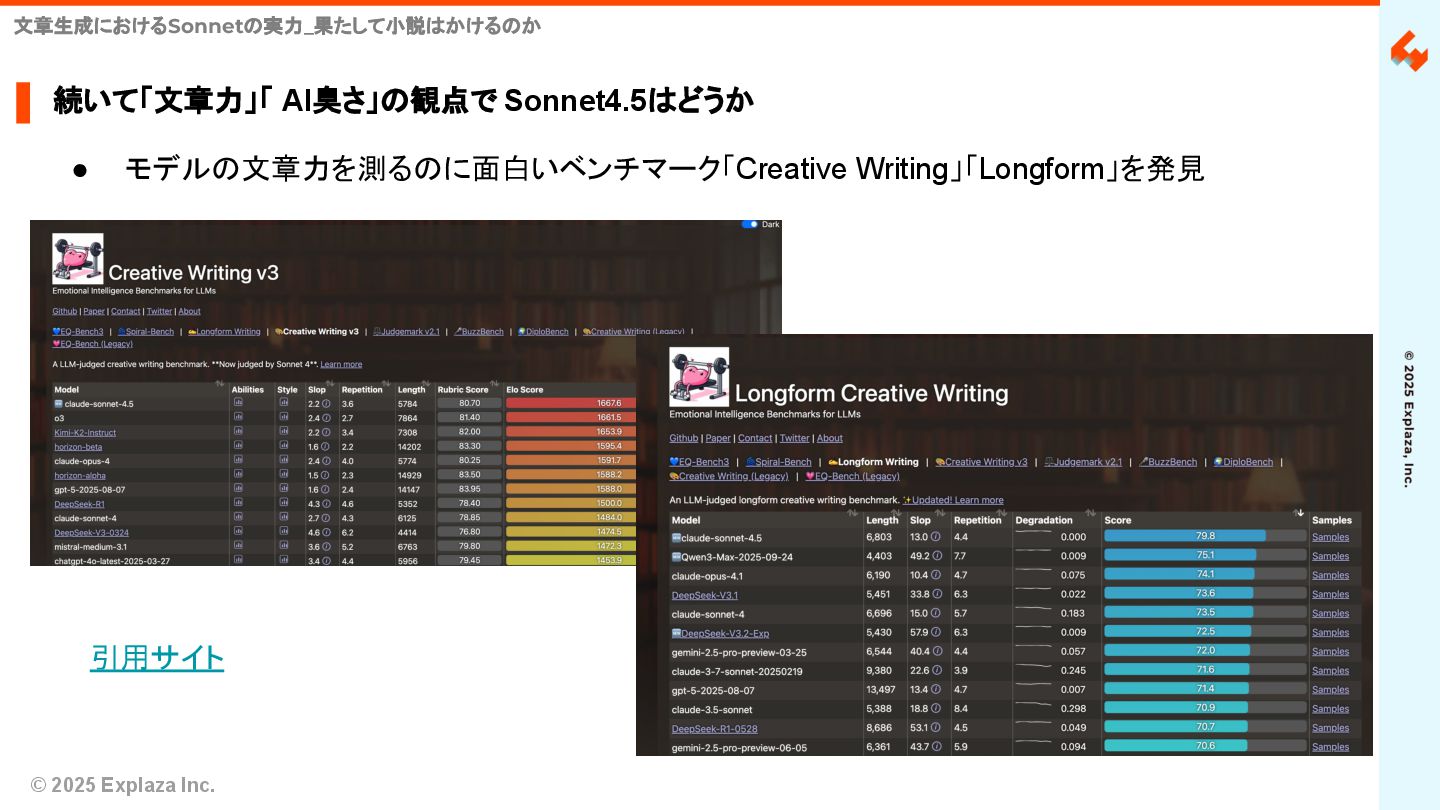Open Style chart icon for horizon-beta

click(284, 446)
